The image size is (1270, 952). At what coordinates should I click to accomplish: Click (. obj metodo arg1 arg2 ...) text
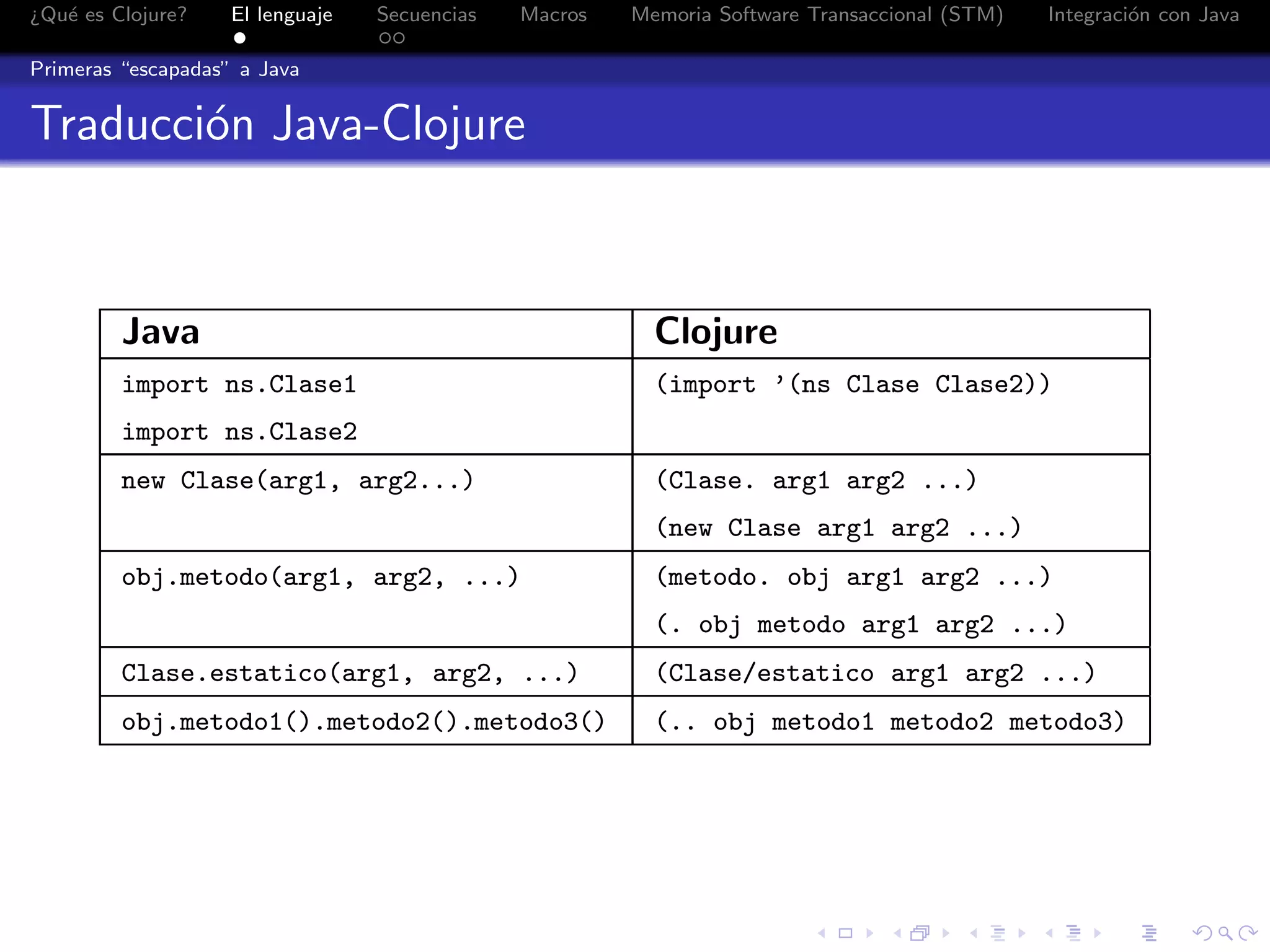click(861, 625)
